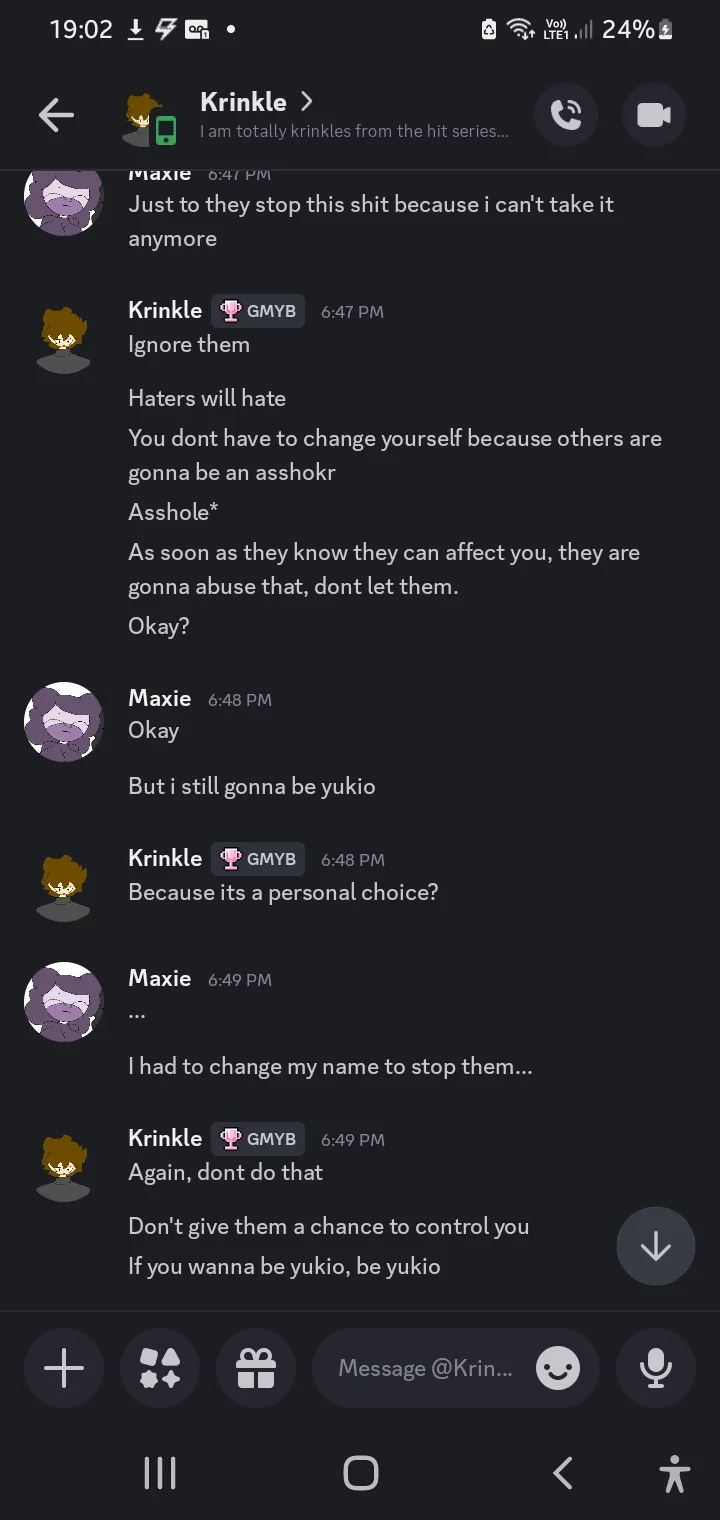Screen dimensions: 720x1520
Task: Open the apps and activities launcher
Action: click(160, 1368)
